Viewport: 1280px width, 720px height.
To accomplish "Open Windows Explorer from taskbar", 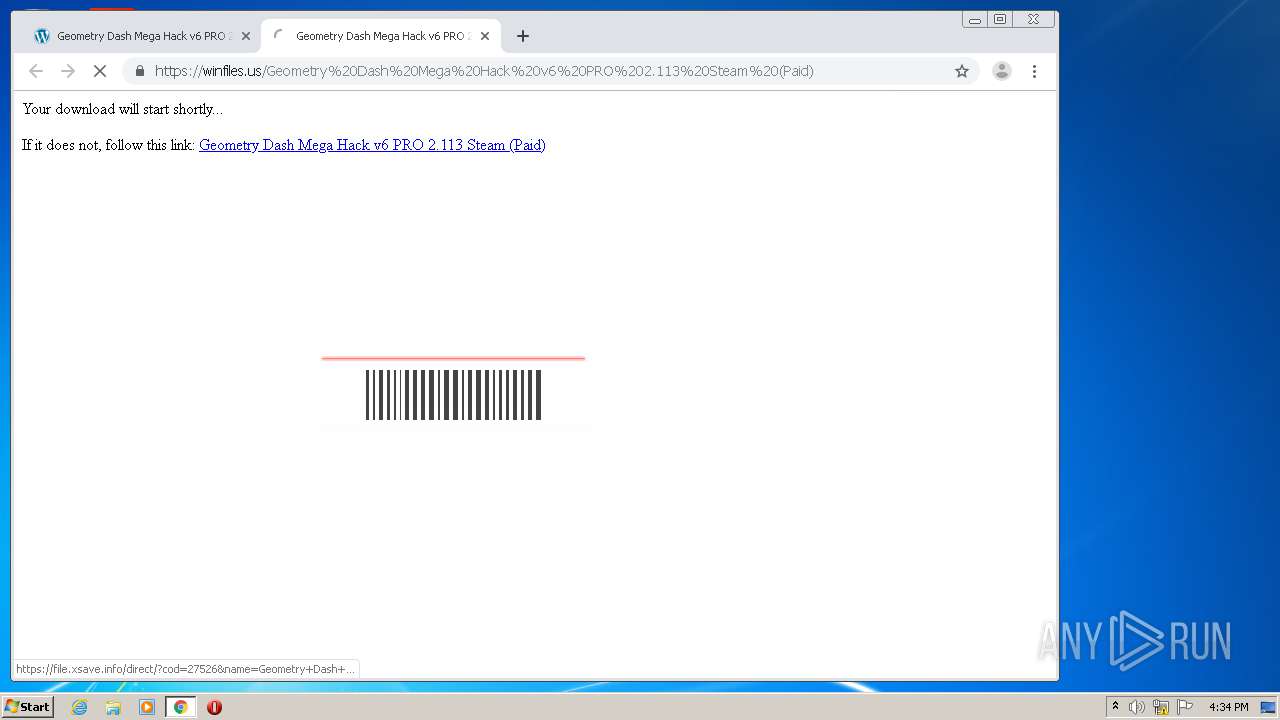I will [113, 707].
